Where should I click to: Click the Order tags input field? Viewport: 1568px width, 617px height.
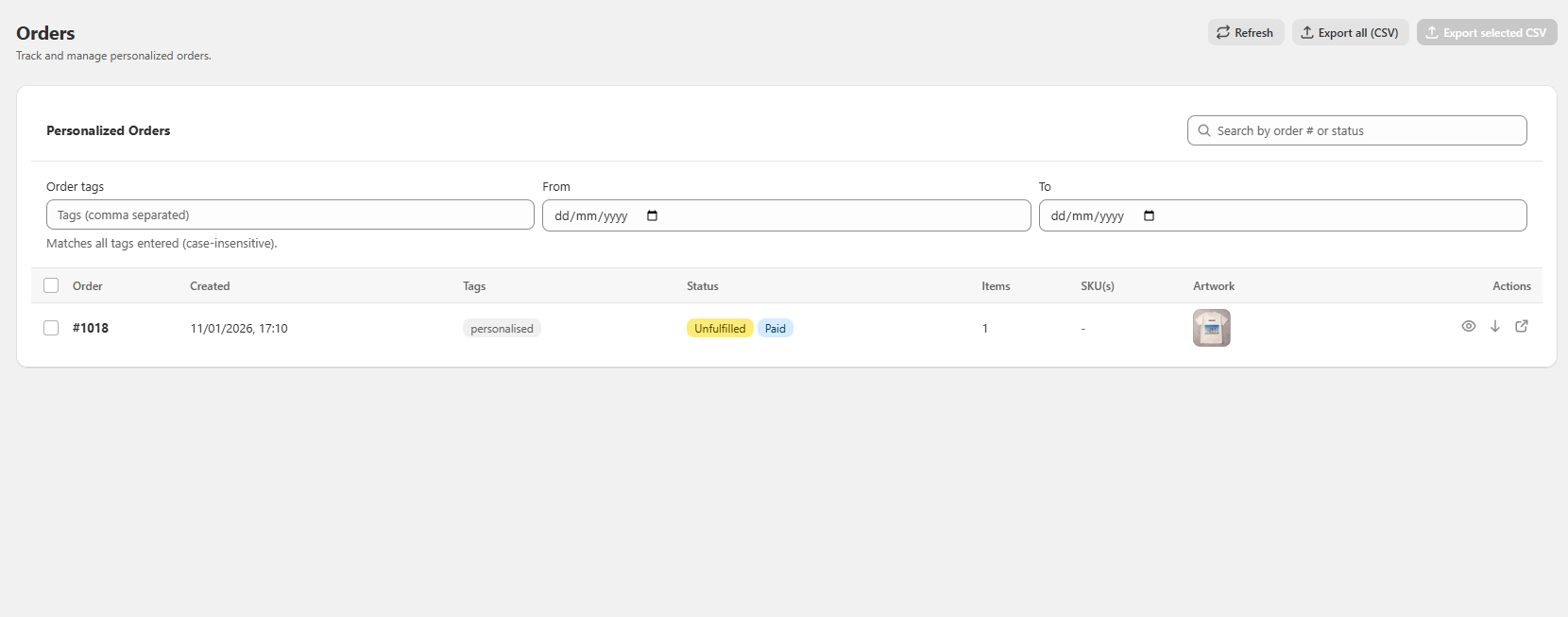(290, 214)
